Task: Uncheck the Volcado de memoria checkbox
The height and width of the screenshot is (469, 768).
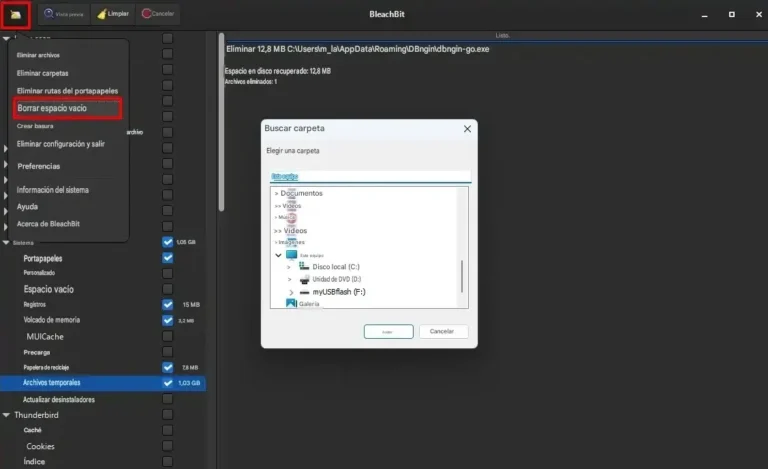Action: tap(168, 320)
